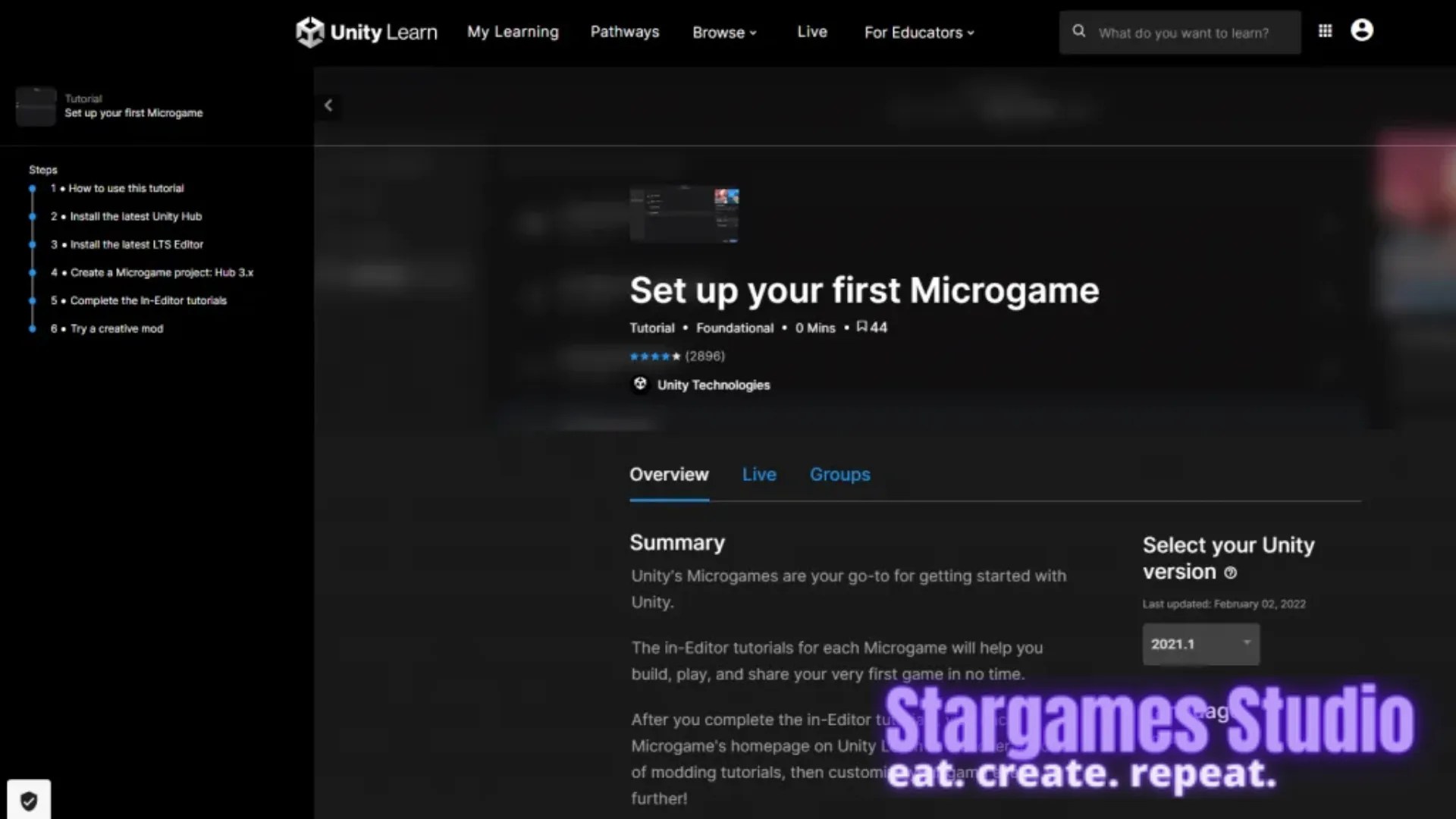Switch to the Live tab
The height and width of the screenshot is (819, 1456).
(759, 474)
